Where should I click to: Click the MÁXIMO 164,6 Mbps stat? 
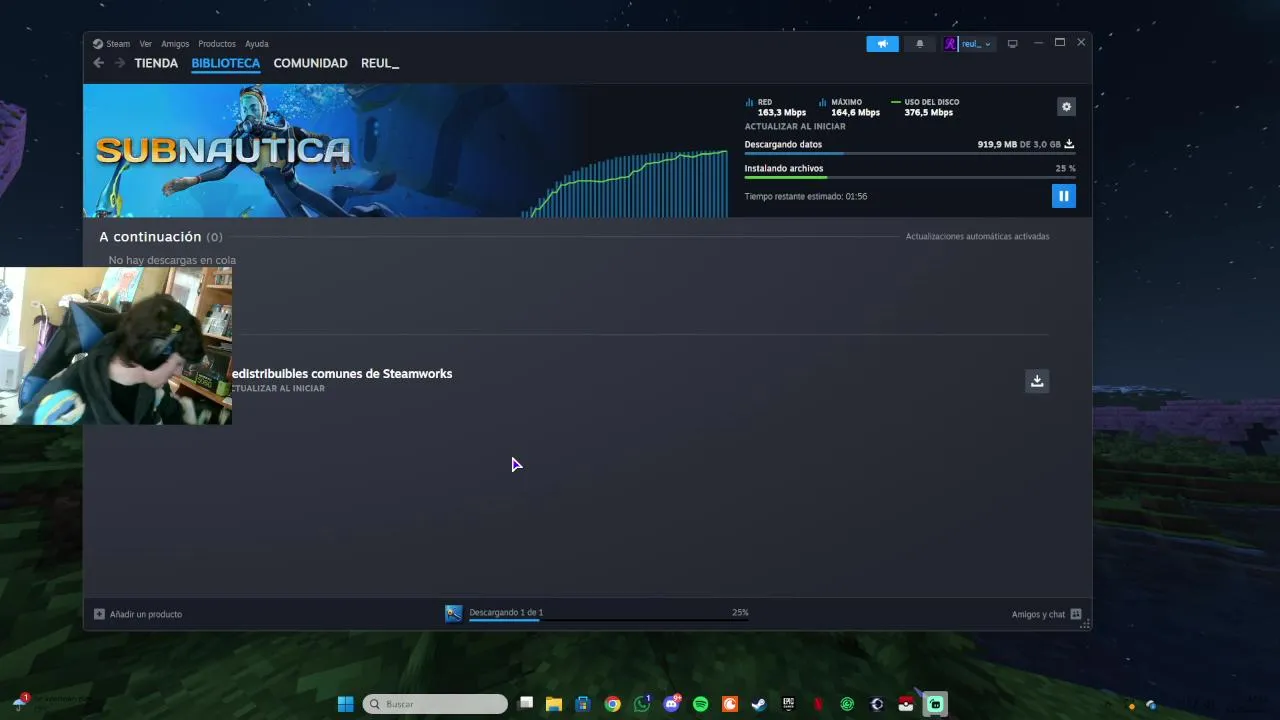click(x=849, y=107)
